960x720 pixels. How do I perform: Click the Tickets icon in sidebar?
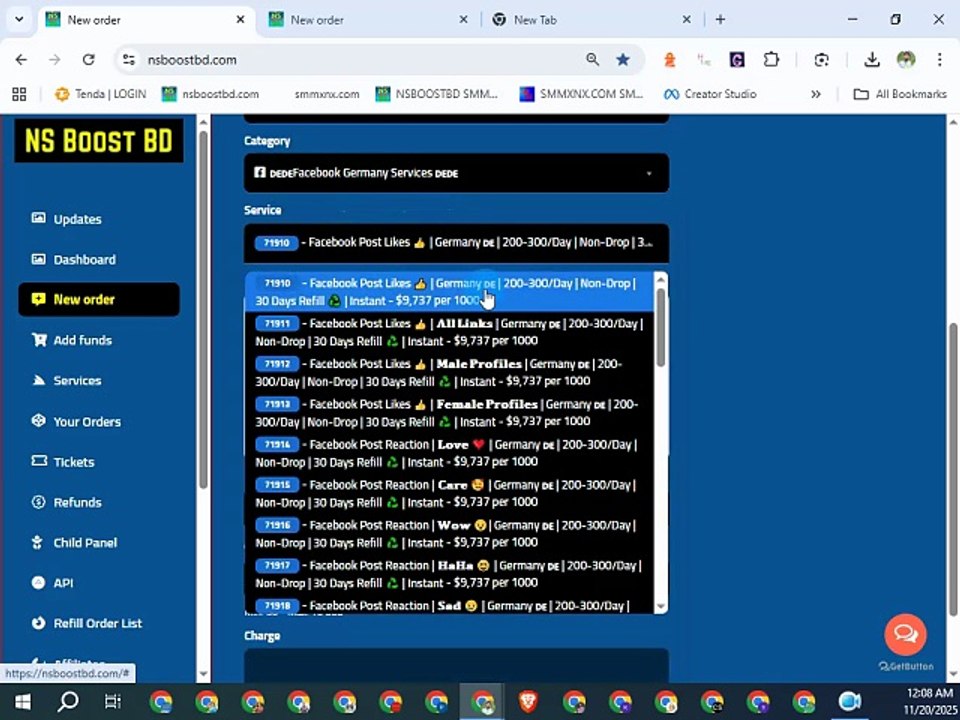39,460
